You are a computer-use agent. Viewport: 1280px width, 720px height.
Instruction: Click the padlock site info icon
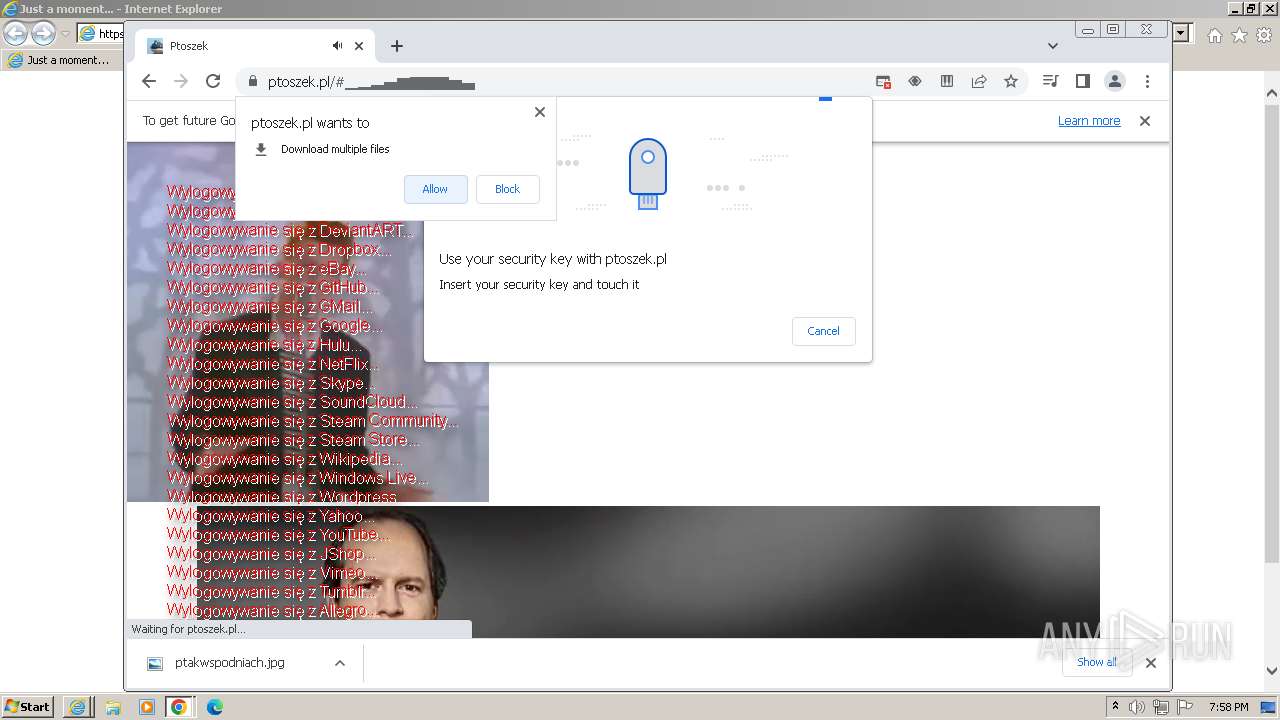coord(252,82)
